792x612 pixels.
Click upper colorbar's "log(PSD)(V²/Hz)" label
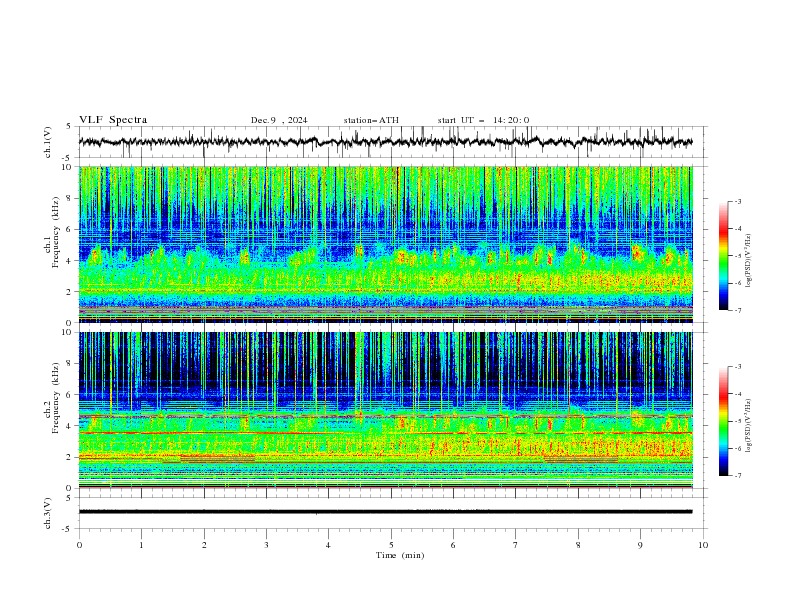(x=748, y=261)
